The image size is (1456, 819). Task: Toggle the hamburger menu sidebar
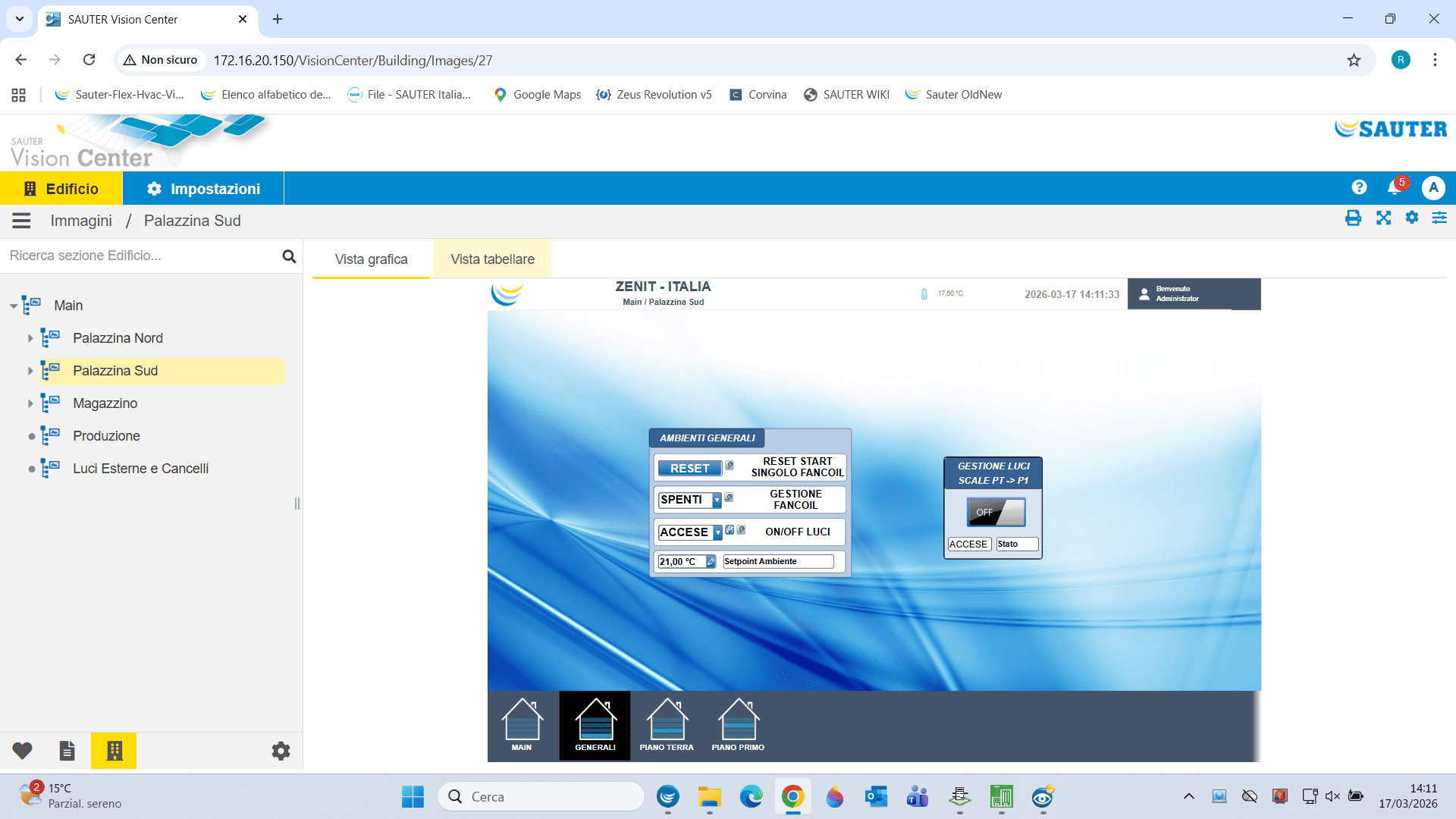(21, 221)
